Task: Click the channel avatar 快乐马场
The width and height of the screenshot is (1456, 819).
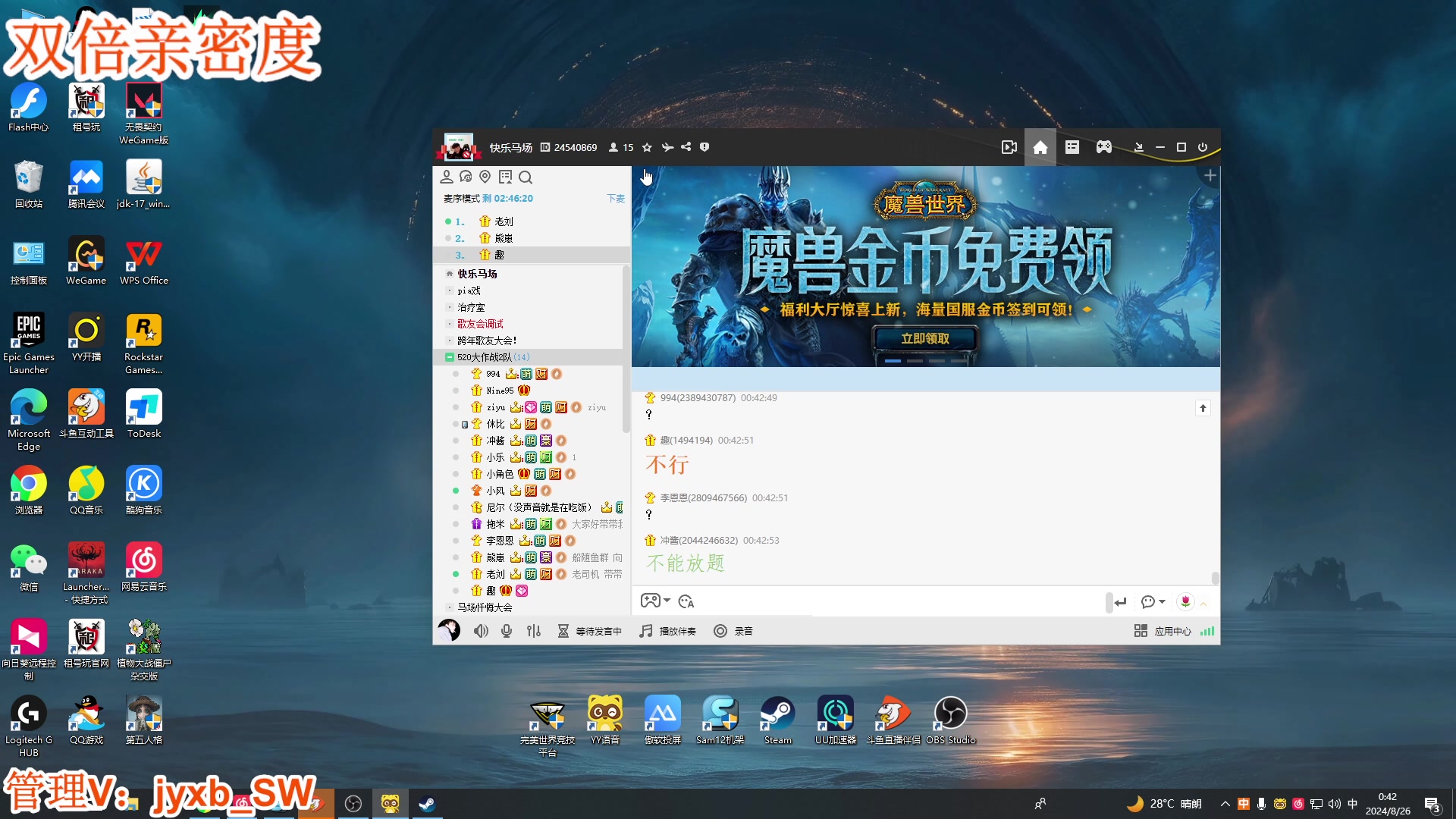Action: (x=458, y=147)
